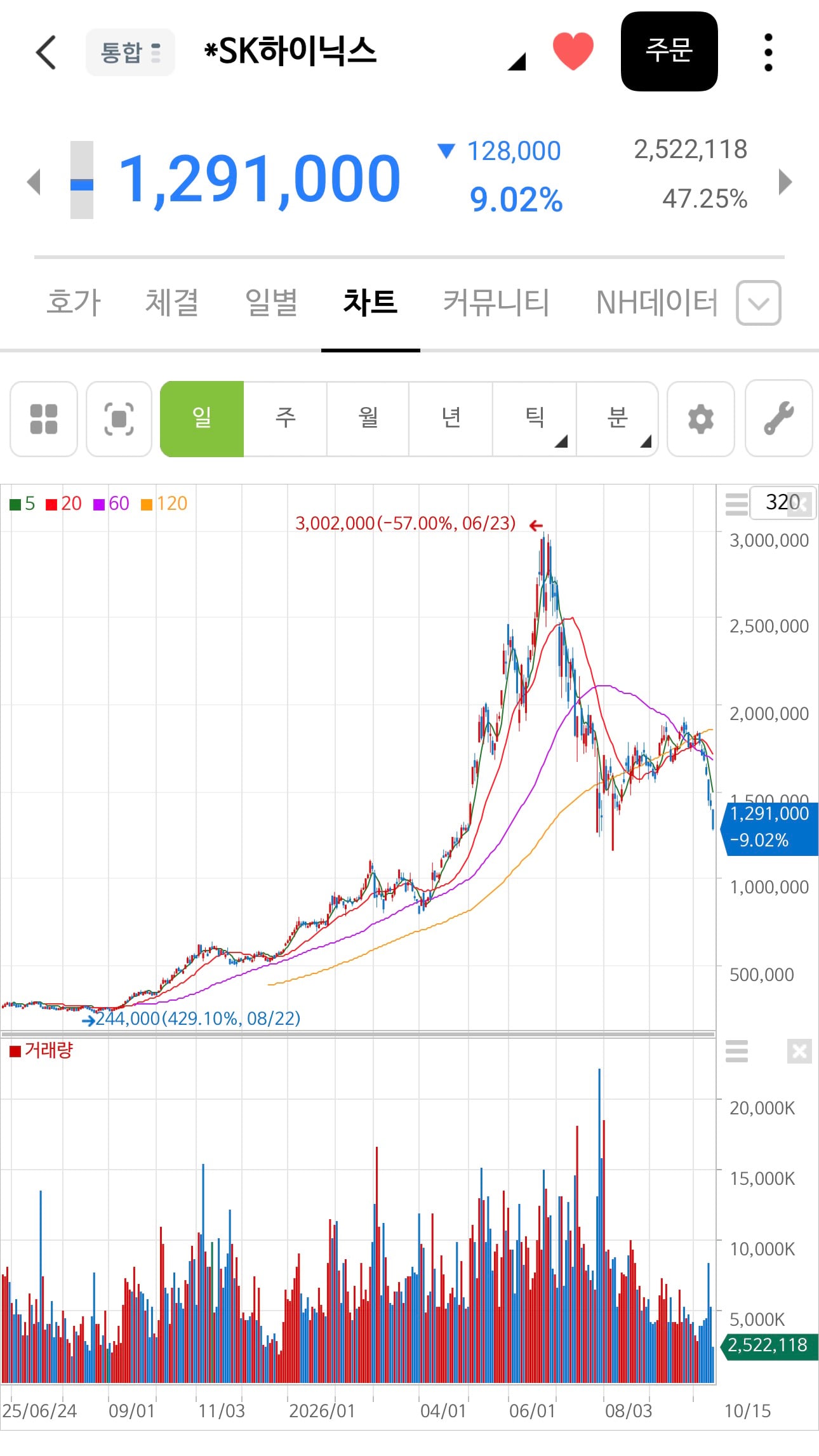
Task: Open the wrench chart tools icon
Action: coord(779,419)
